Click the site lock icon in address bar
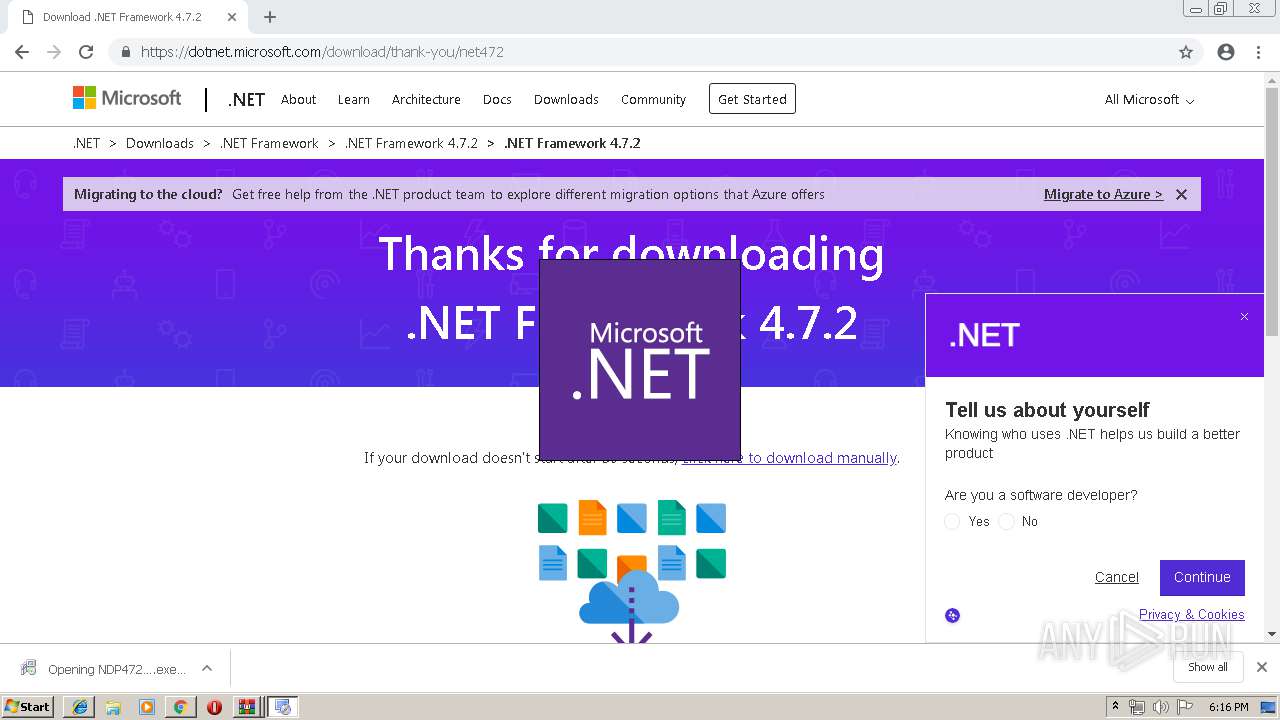 (125, 52)
